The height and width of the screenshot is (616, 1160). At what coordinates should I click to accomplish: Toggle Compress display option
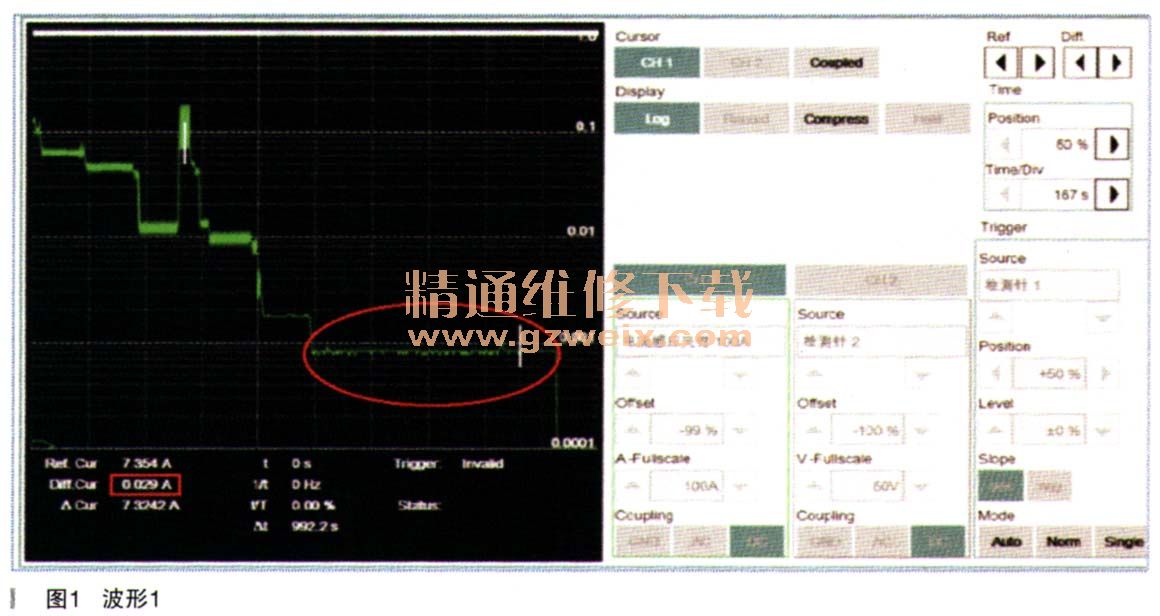pos(836,118)
